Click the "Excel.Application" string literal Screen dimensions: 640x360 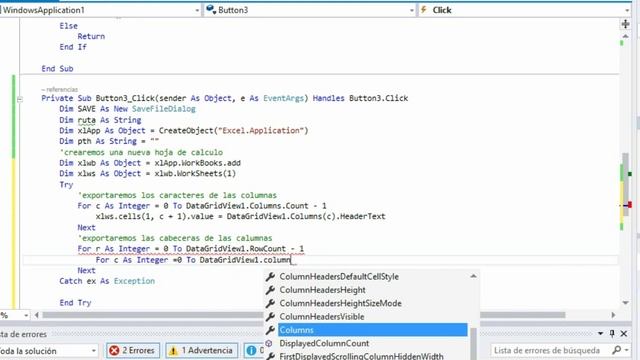[261, 131]
